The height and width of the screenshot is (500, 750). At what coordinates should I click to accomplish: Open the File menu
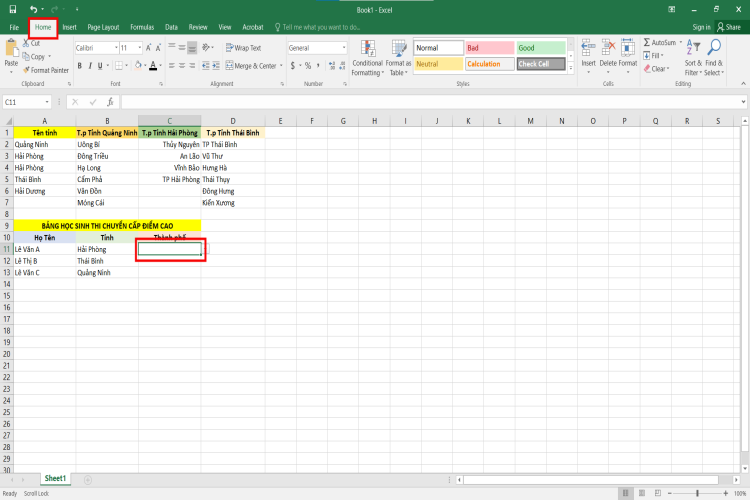point(14,27)
